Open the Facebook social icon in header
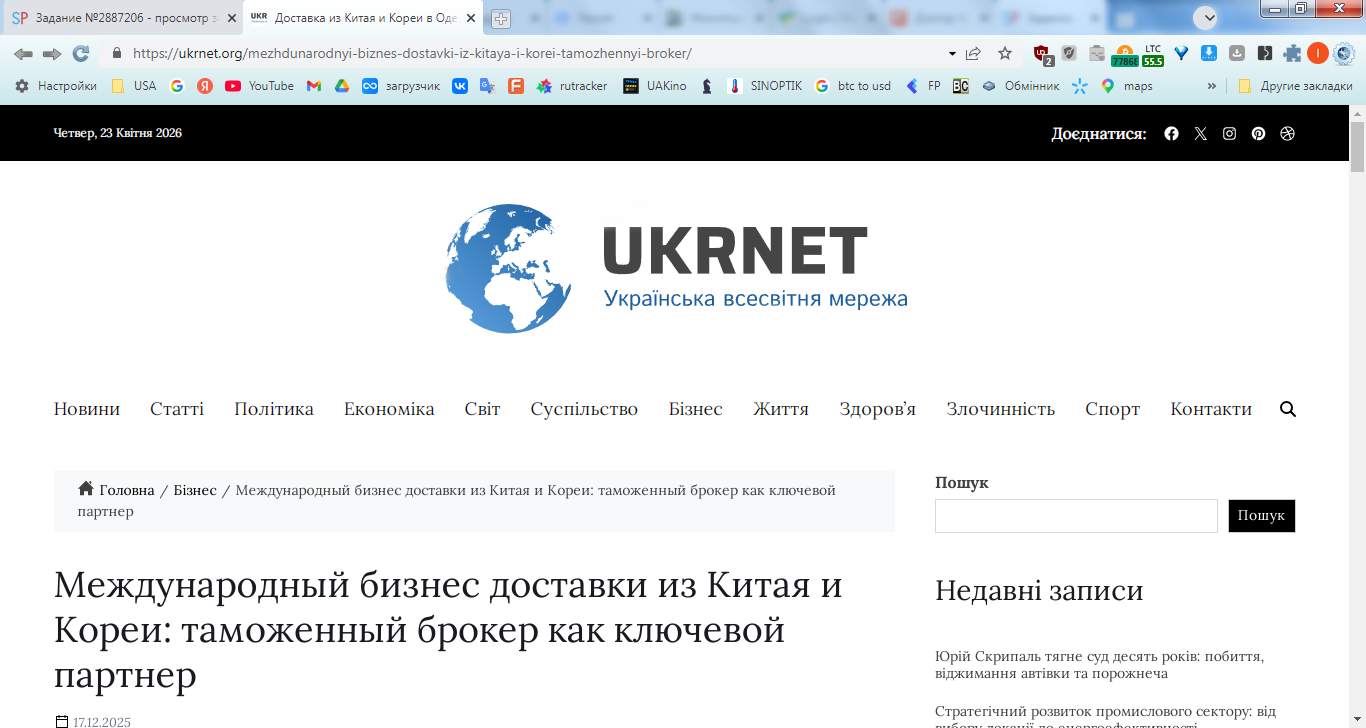Screen dimensions: 1366x728 pyautogui.click(x=1172, y=133)
